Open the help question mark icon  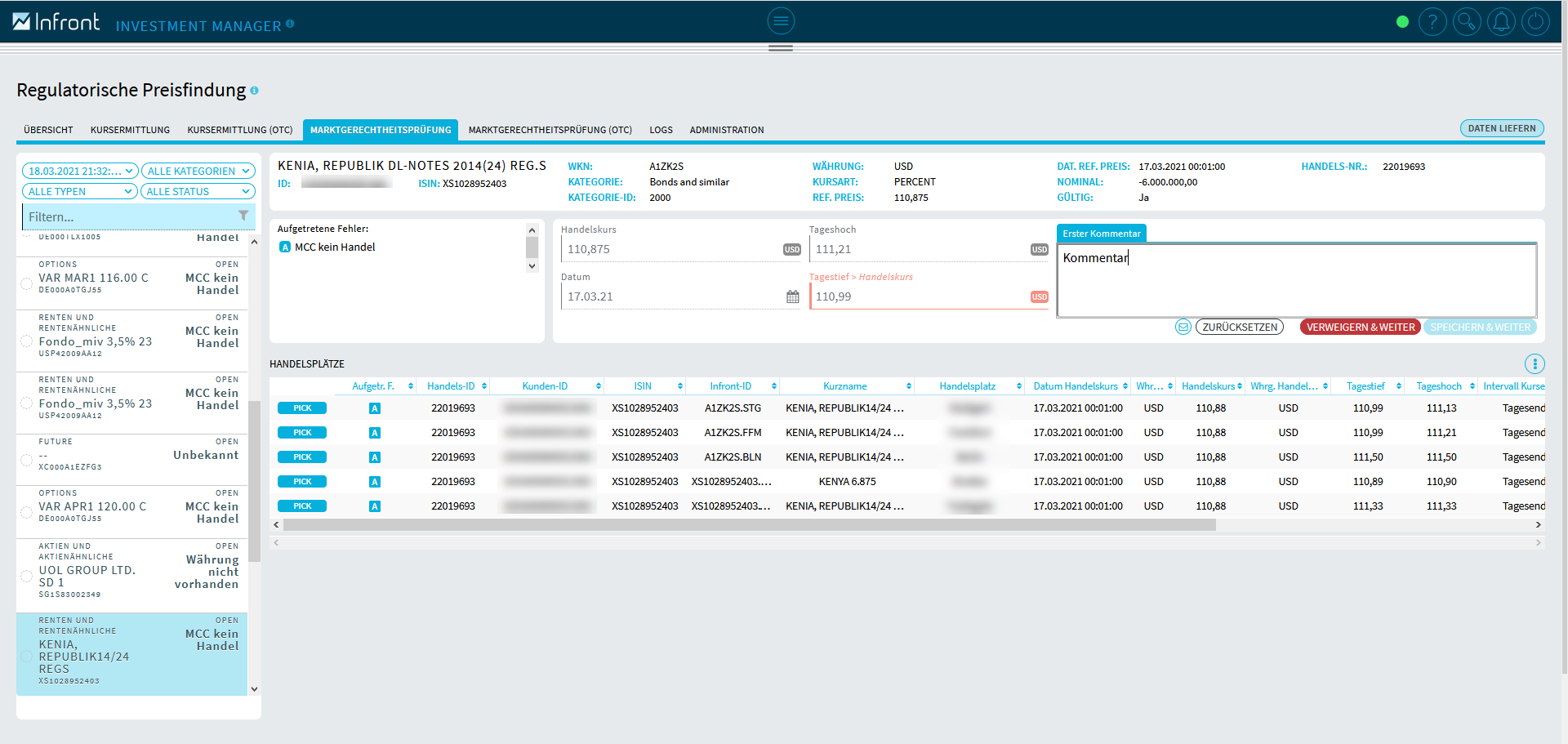coord(1432,22)
